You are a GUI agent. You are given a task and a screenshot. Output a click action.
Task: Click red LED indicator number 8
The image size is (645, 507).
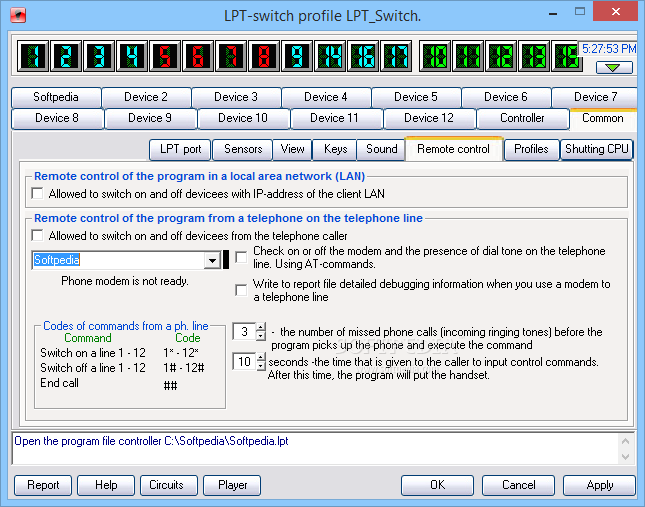(x=264, y=56)
